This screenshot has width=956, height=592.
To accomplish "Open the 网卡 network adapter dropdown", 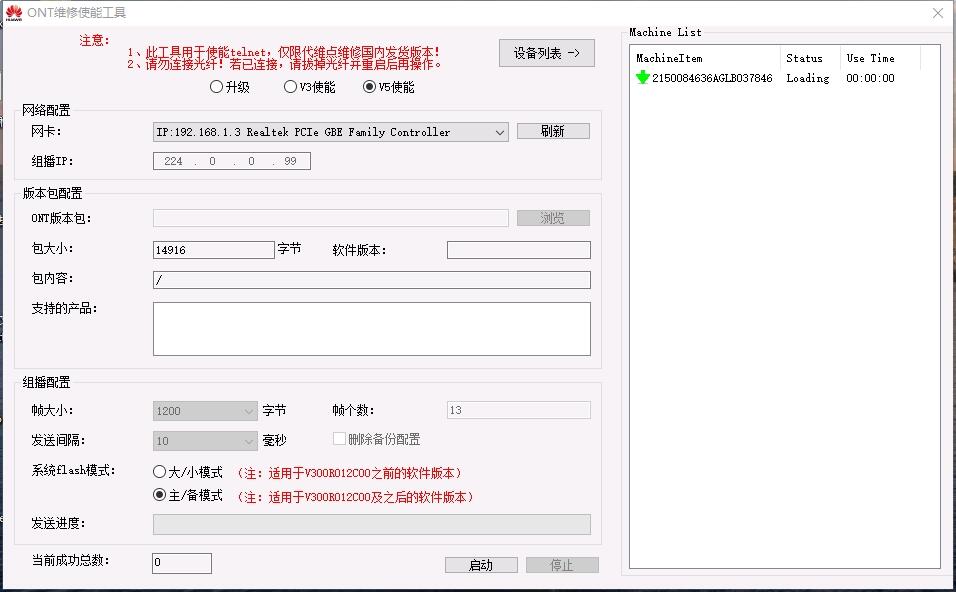I will point(330,132).
